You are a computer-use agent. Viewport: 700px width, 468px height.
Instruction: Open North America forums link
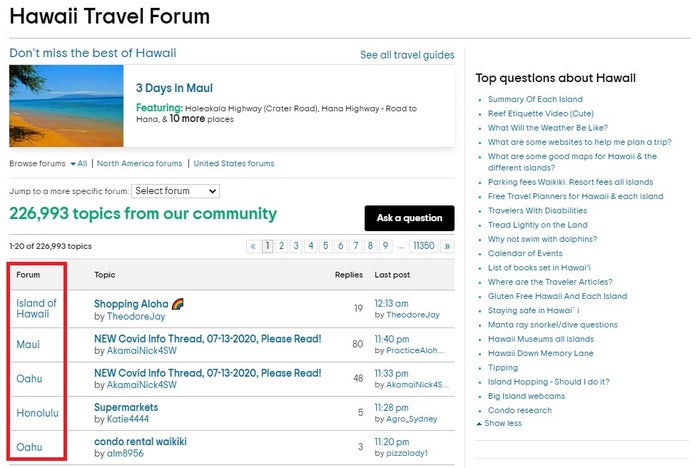pos(139,163)
